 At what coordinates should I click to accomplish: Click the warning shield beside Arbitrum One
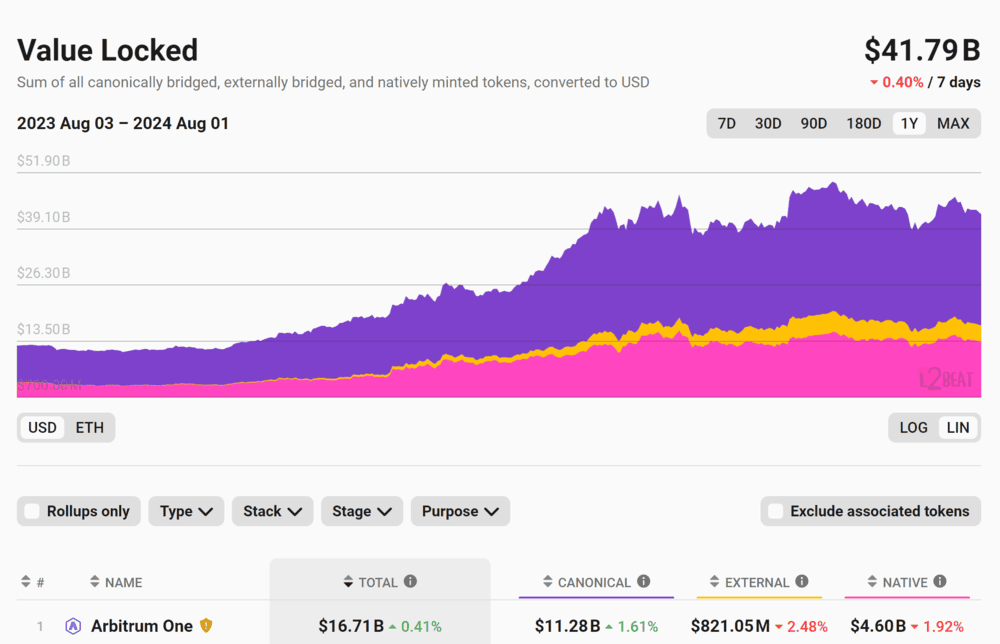point(206,626)
